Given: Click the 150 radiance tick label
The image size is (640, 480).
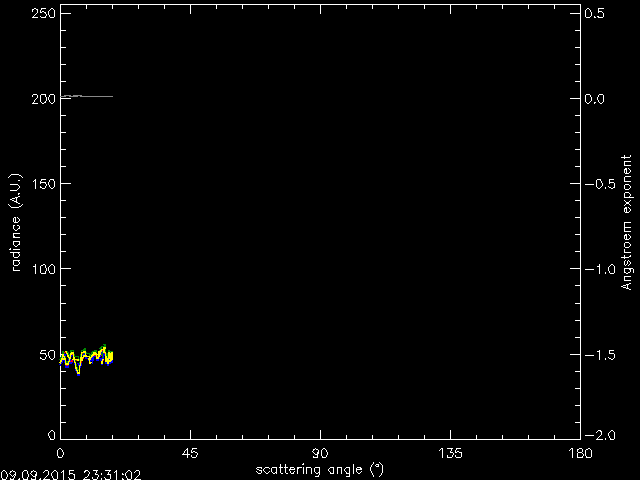Looking at the screenshot, I should 43,184.
